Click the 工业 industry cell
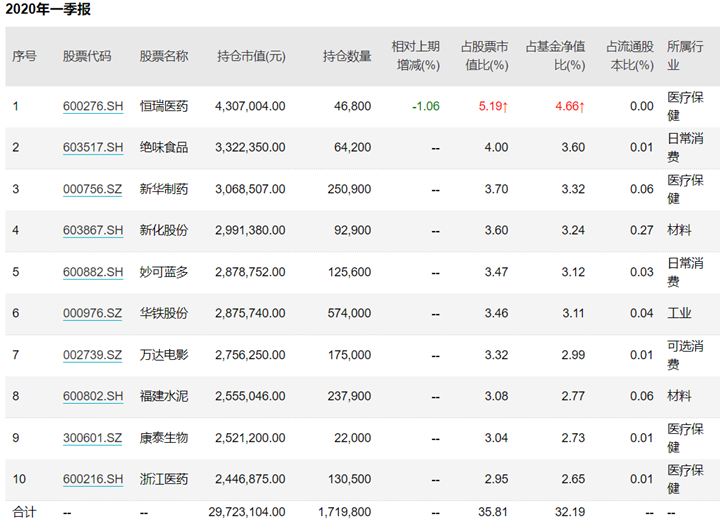Viewport: 720px width, 523px height. (679, 313)
